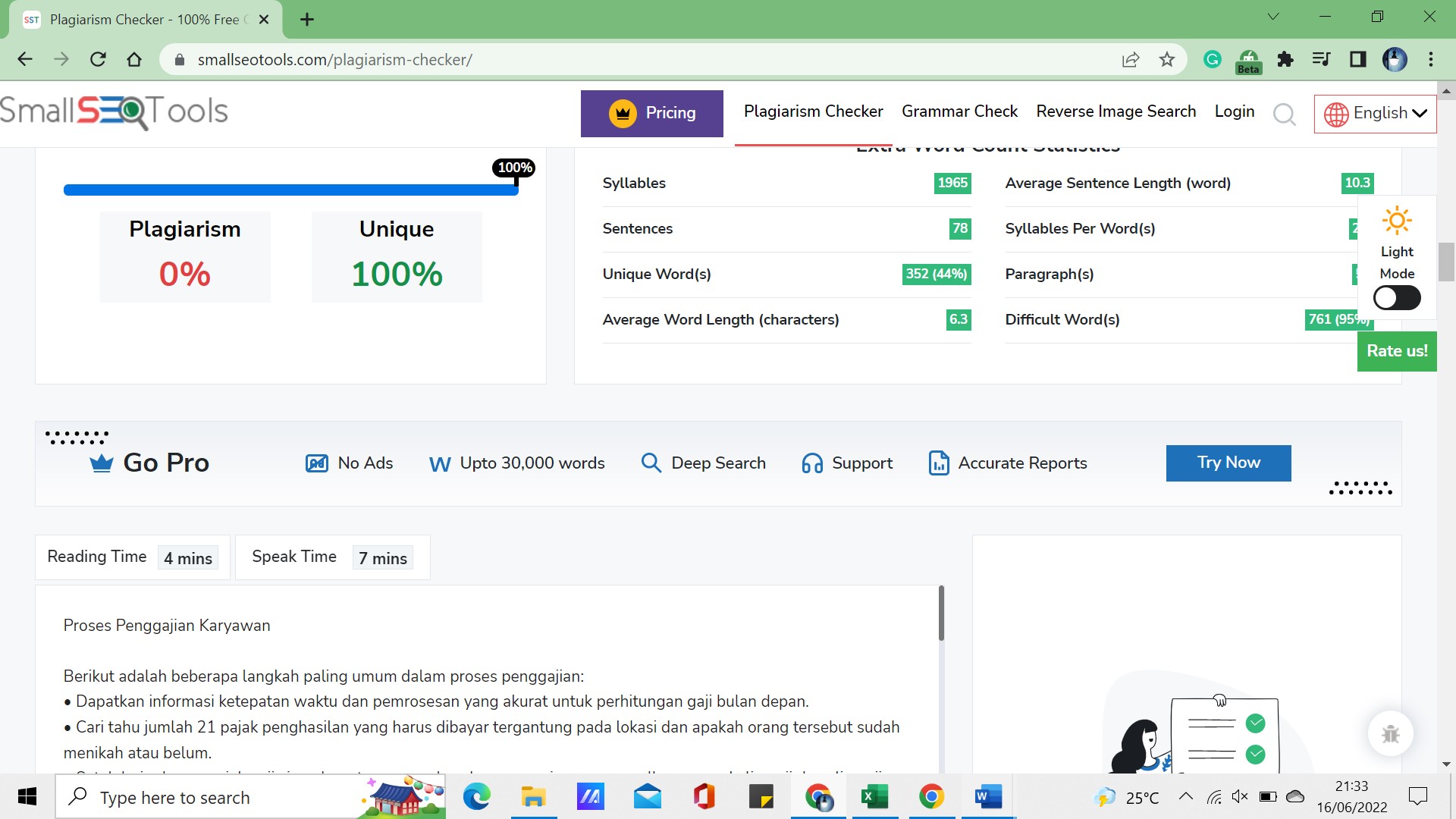The height and width of the screenshot is (819, 1456).
Task: Toggle the Light Mode switch
Action: pyautogui.click(x=1397, y=298)
